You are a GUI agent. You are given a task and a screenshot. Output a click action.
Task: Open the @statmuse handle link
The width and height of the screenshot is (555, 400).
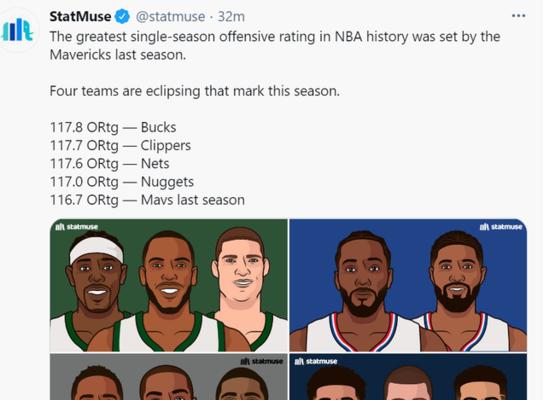click(x=171, y=17)
